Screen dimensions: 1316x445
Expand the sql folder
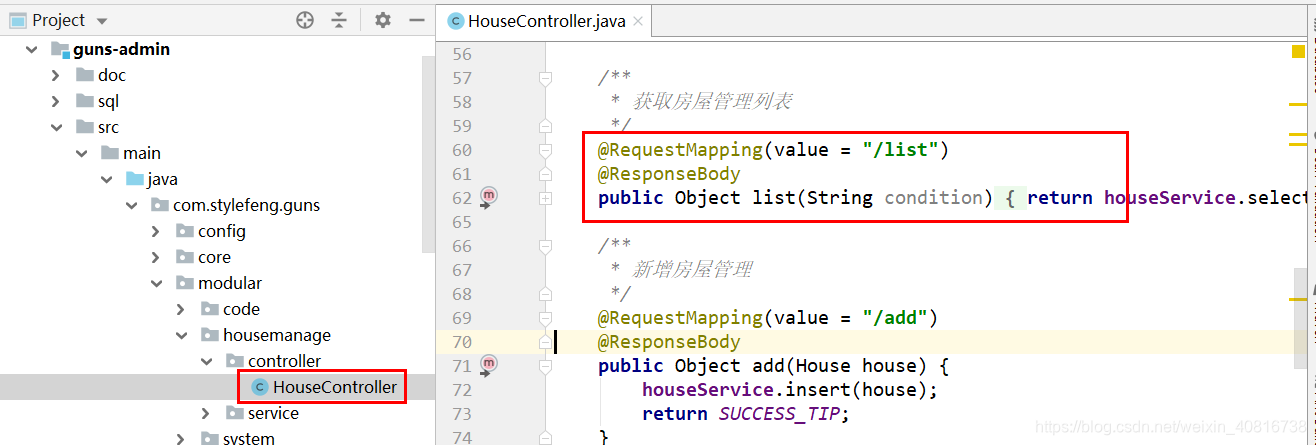coord(57,101)
